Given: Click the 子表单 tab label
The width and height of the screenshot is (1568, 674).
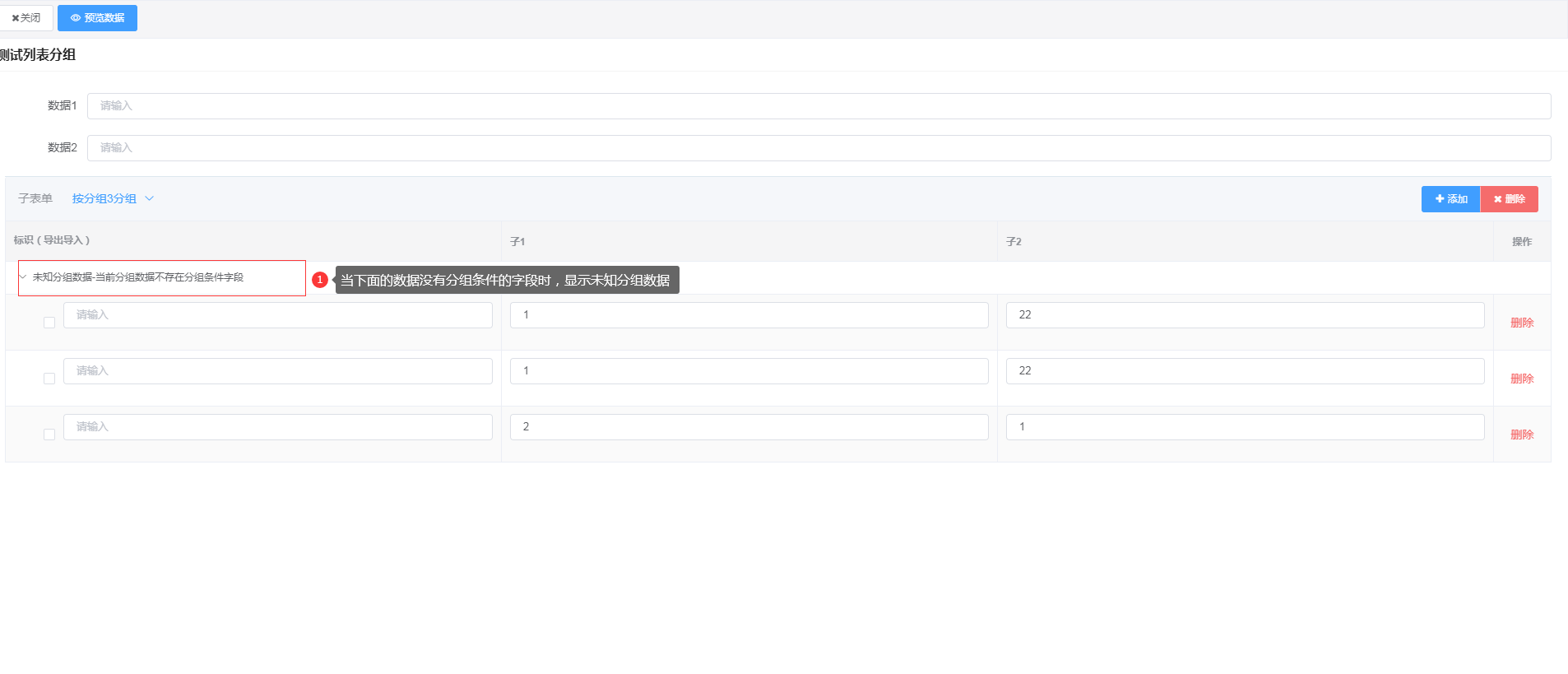Looking at the screenshot, I should click(x=35, y=199).
